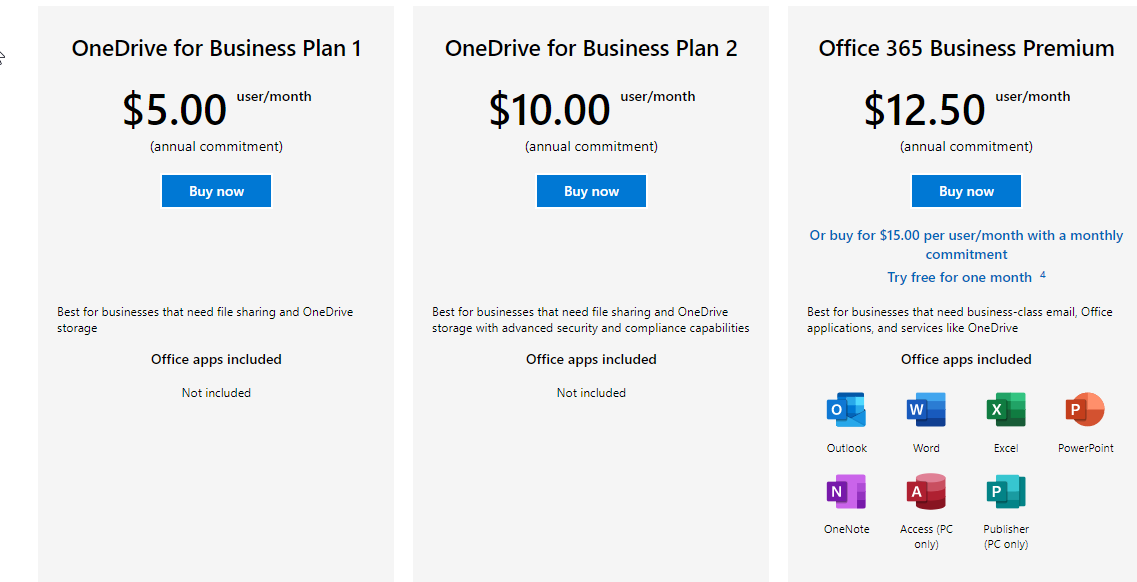Click the Publisher app icon
The height and width of the screenshot is (582, 1137).
point(1005,491)
